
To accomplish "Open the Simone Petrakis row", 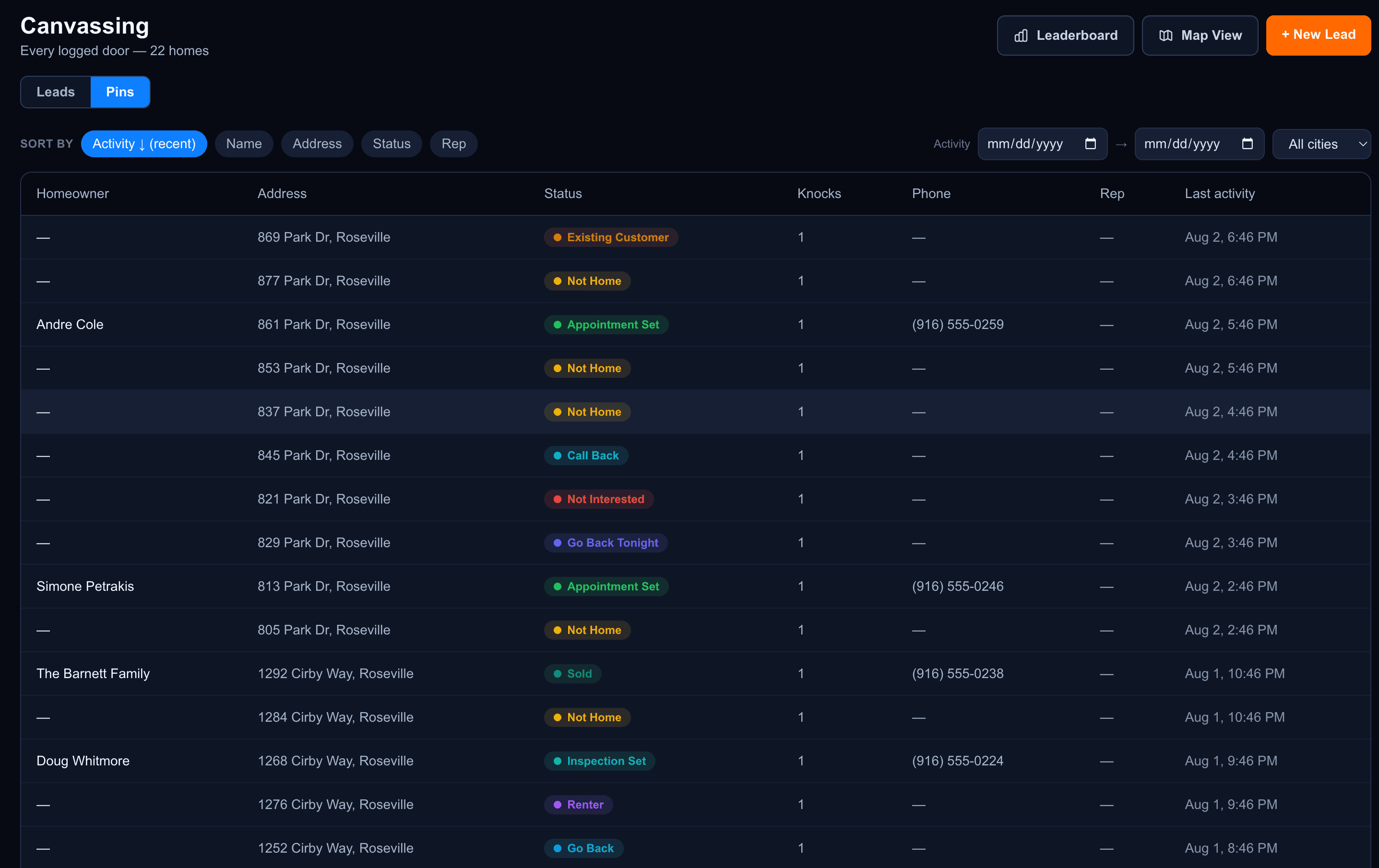I will point(695,586).
